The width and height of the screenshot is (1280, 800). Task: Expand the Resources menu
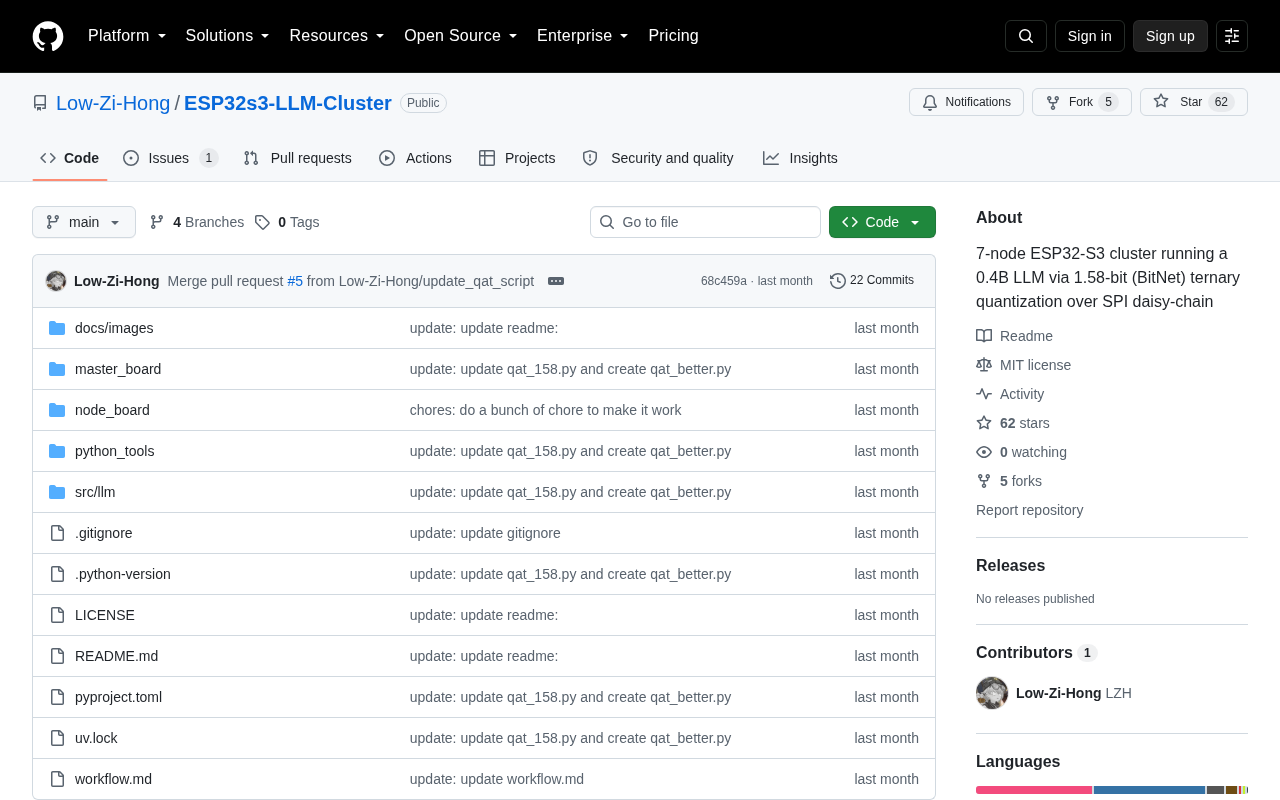(337, 36)
